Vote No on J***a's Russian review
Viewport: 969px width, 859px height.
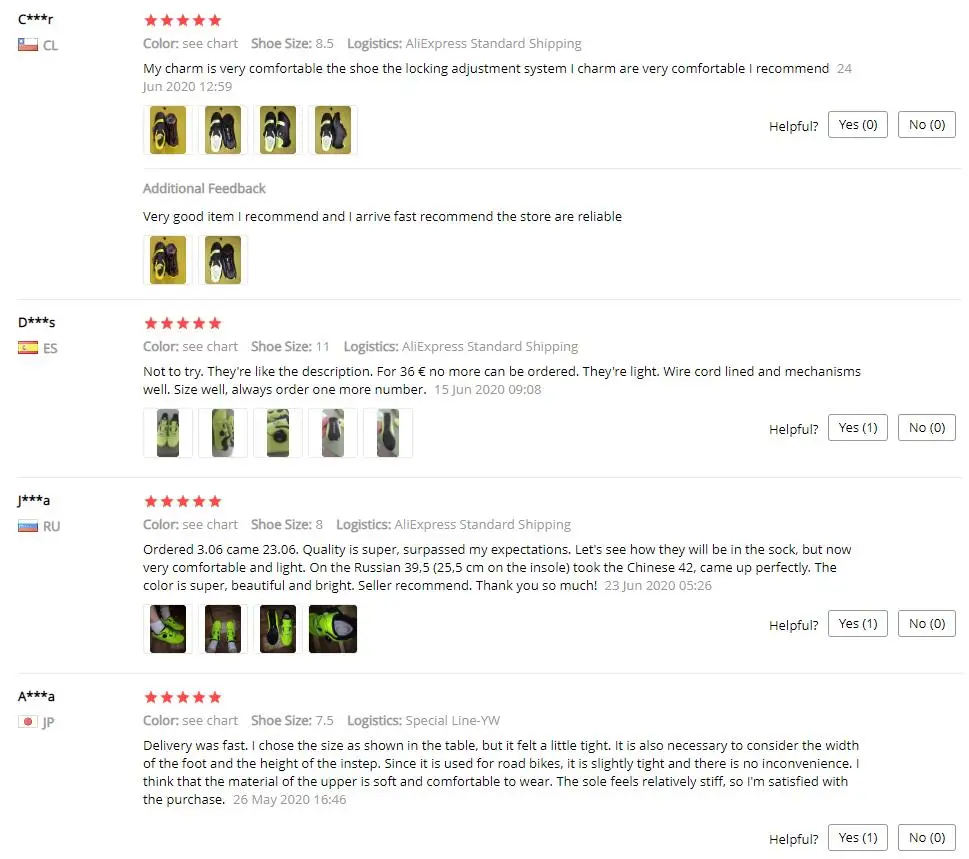coord(926,624)
